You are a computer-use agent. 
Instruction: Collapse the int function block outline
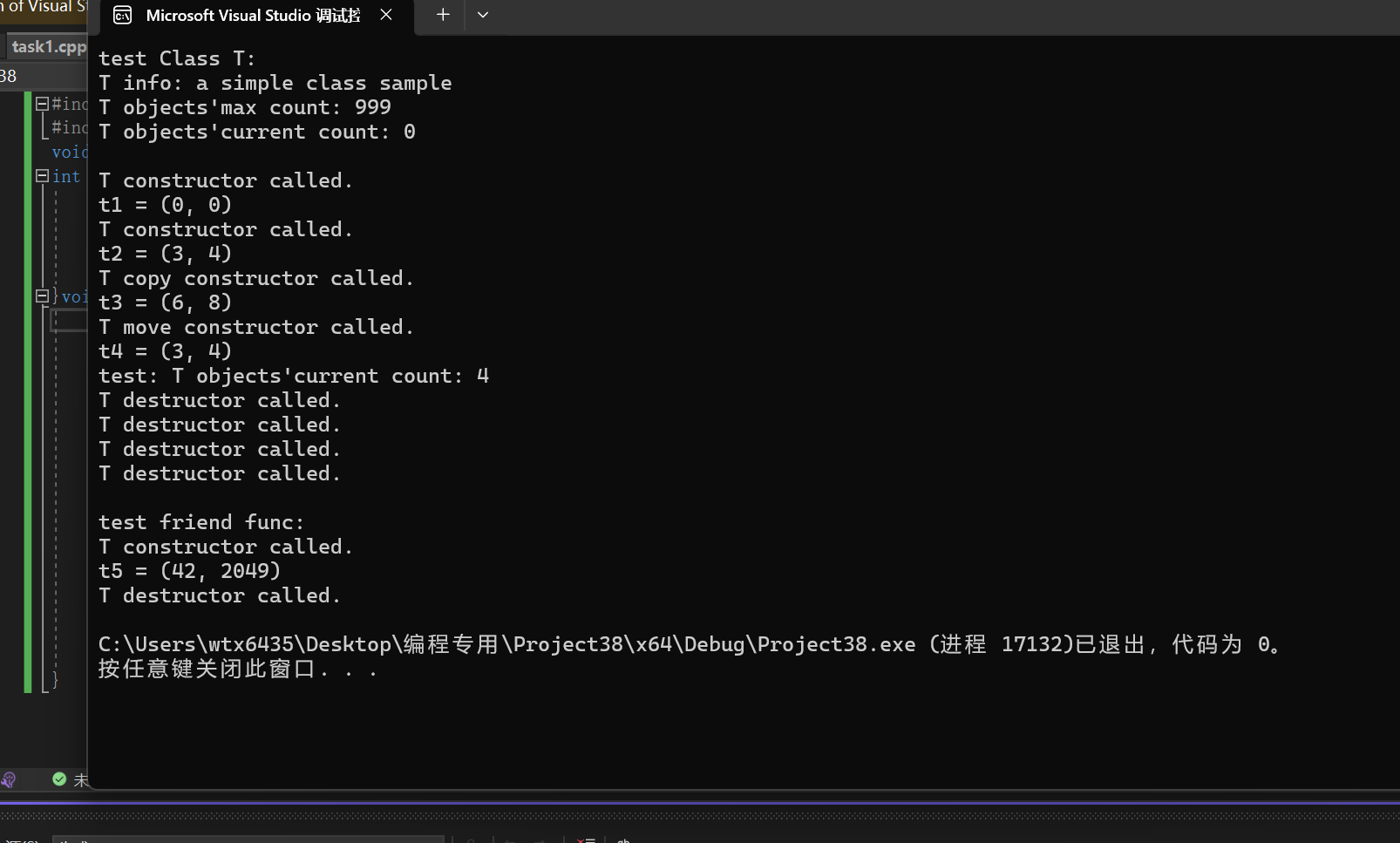coord(41,176)
